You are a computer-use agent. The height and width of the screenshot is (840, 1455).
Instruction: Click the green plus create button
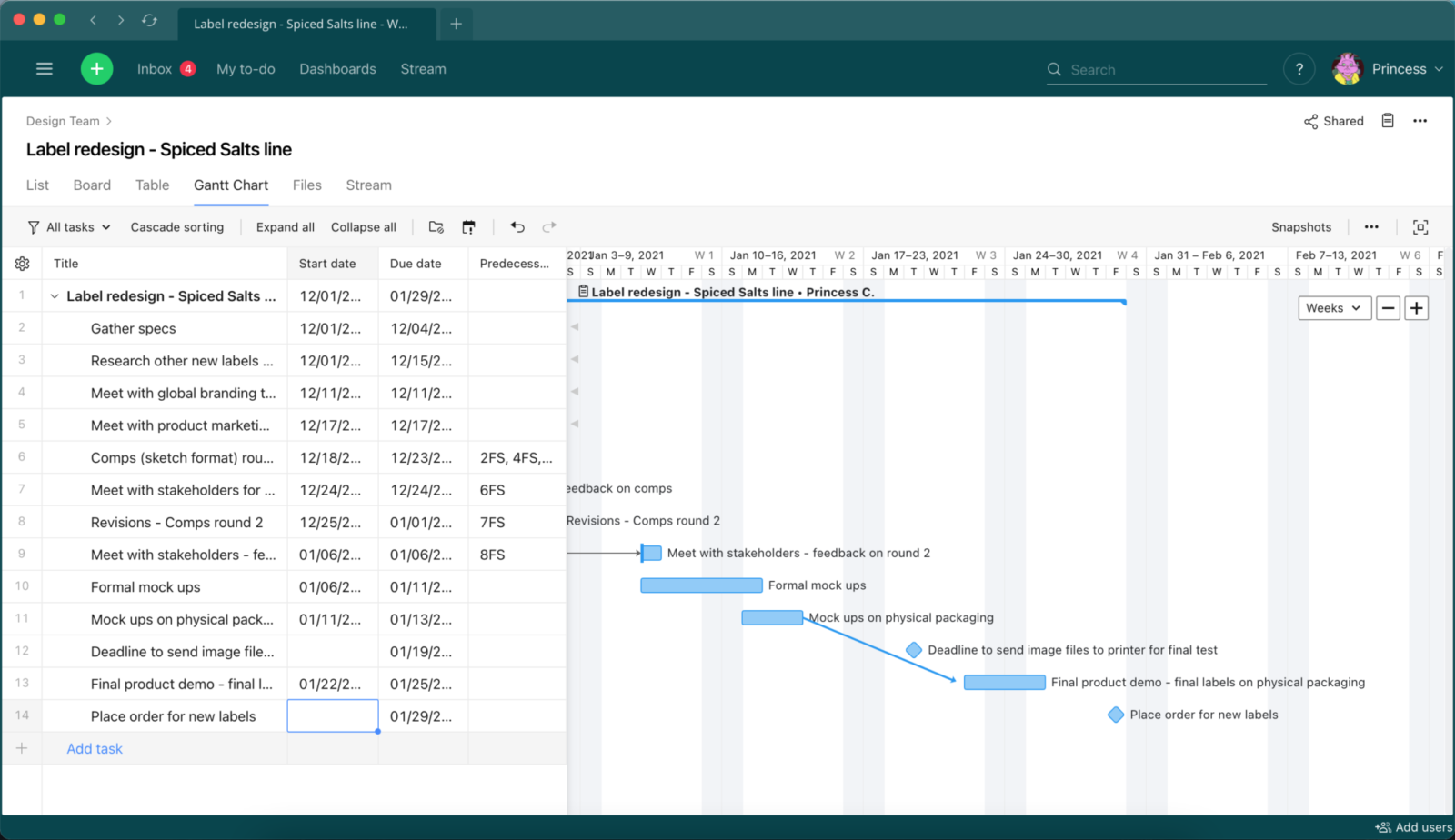[96, 69]
